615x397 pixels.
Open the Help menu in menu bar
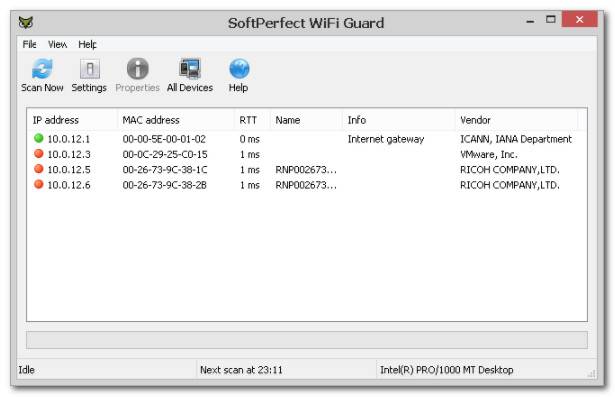[x=87, y=44]
